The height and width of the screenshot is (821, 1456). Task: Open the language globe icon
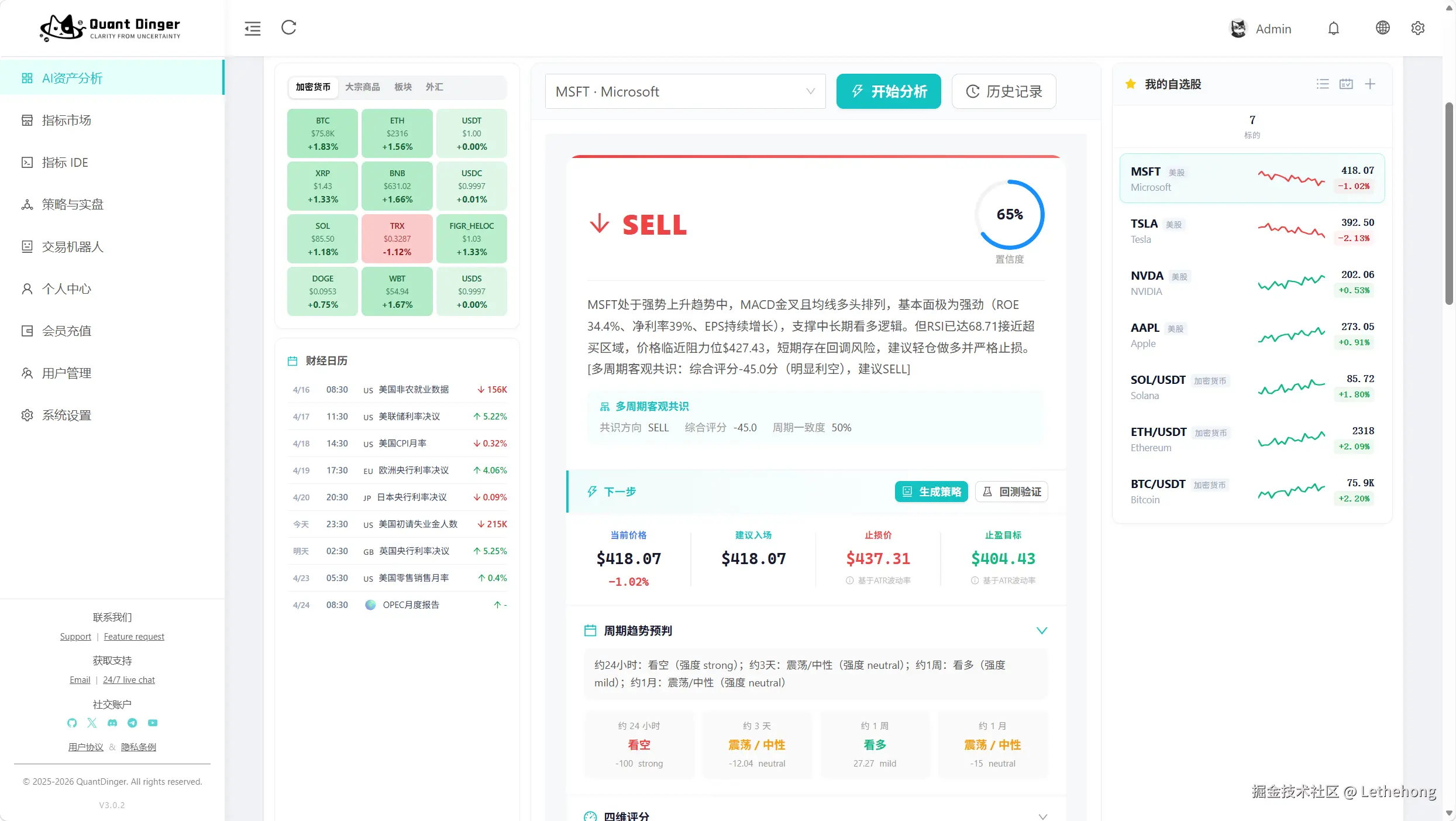click(x=1382, y=28)
